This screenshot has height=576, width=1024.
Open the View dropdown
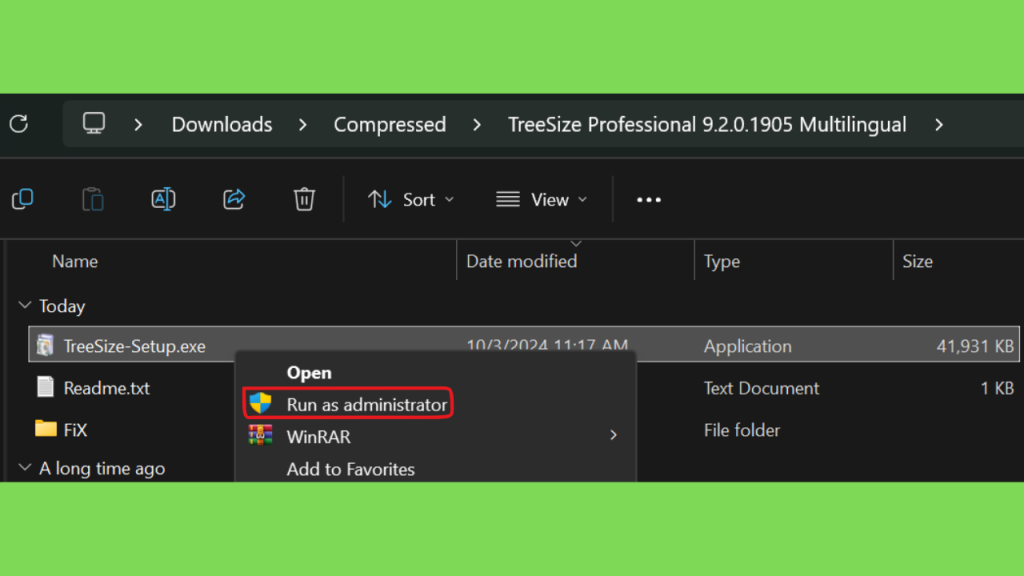point(541,199)
